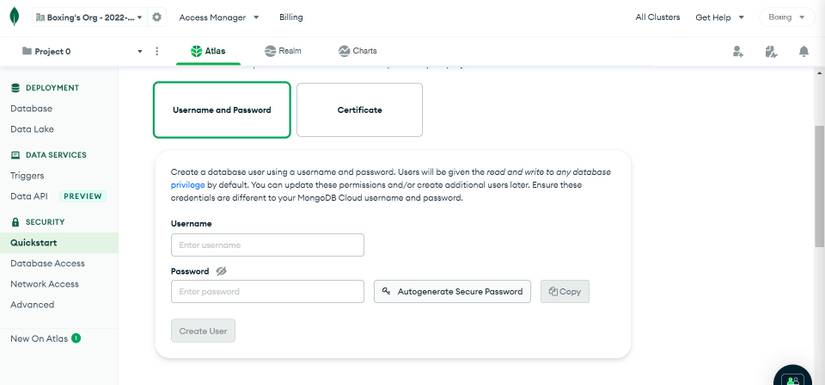Screen dimensions: 825x385
Task: Click the Data Services monitor icon
Action: pyautogui.click(x=15, y=155)
